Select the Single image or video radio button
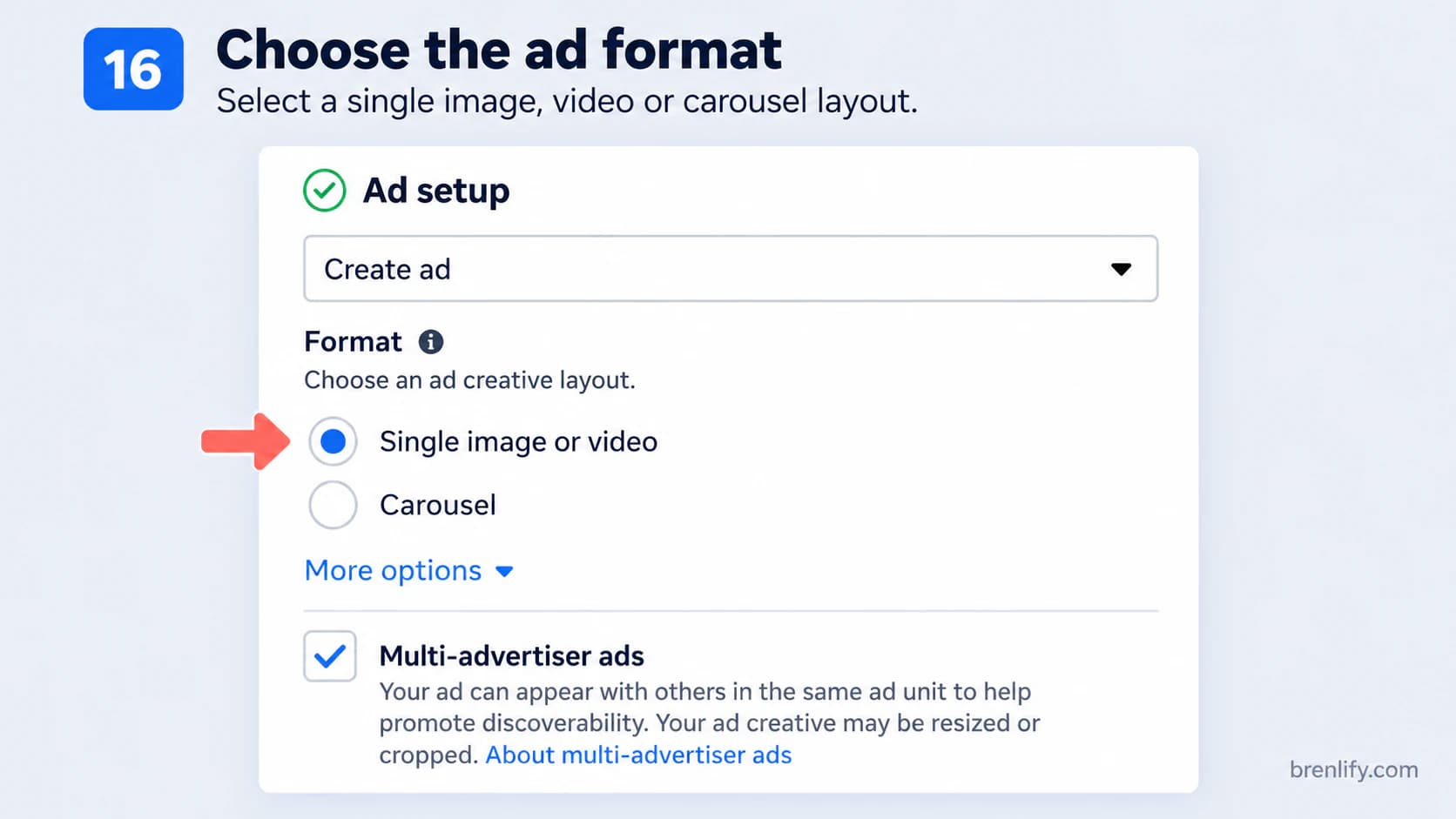The width and height of the screenshot is (1456, 819). (333, 442)
